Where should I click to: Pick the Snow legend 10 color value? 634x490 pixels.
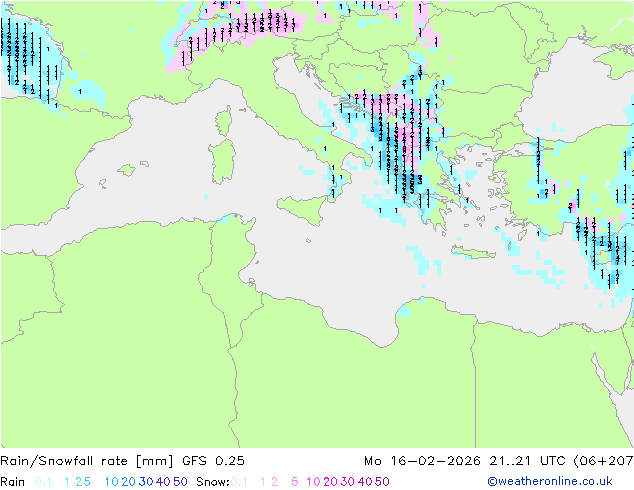(x=313, y=482)
